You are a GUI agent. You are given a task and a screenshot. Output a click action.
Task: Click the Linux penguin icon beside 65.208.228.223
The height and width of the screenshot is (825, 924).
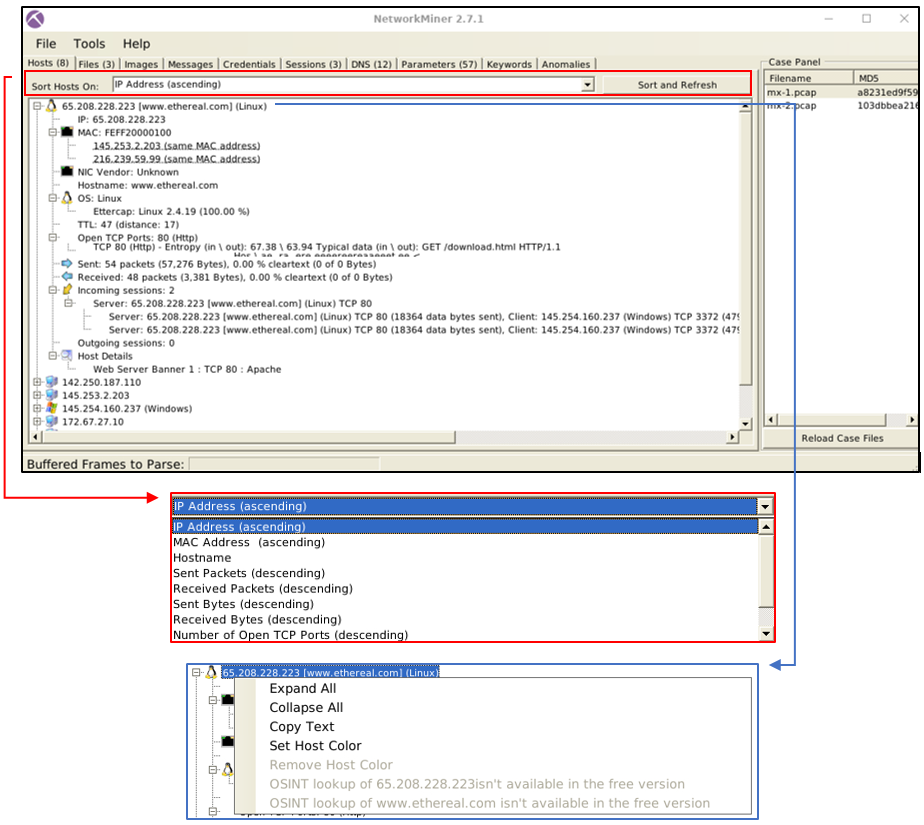pos(52,106)
